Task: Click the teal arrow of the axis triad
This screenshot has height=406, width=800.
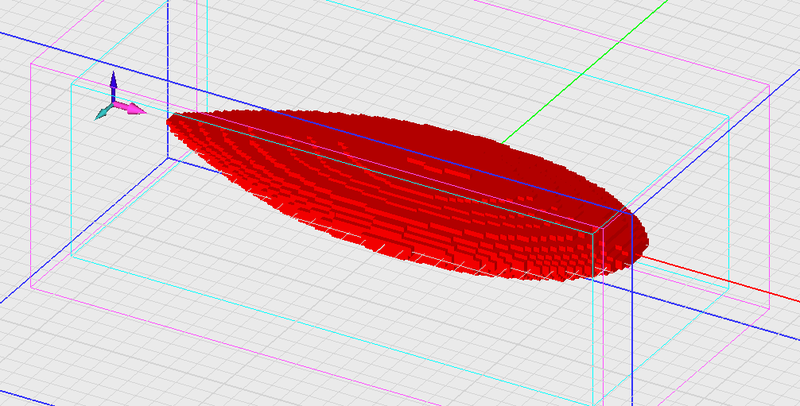Action: click(x=103, y=113)
